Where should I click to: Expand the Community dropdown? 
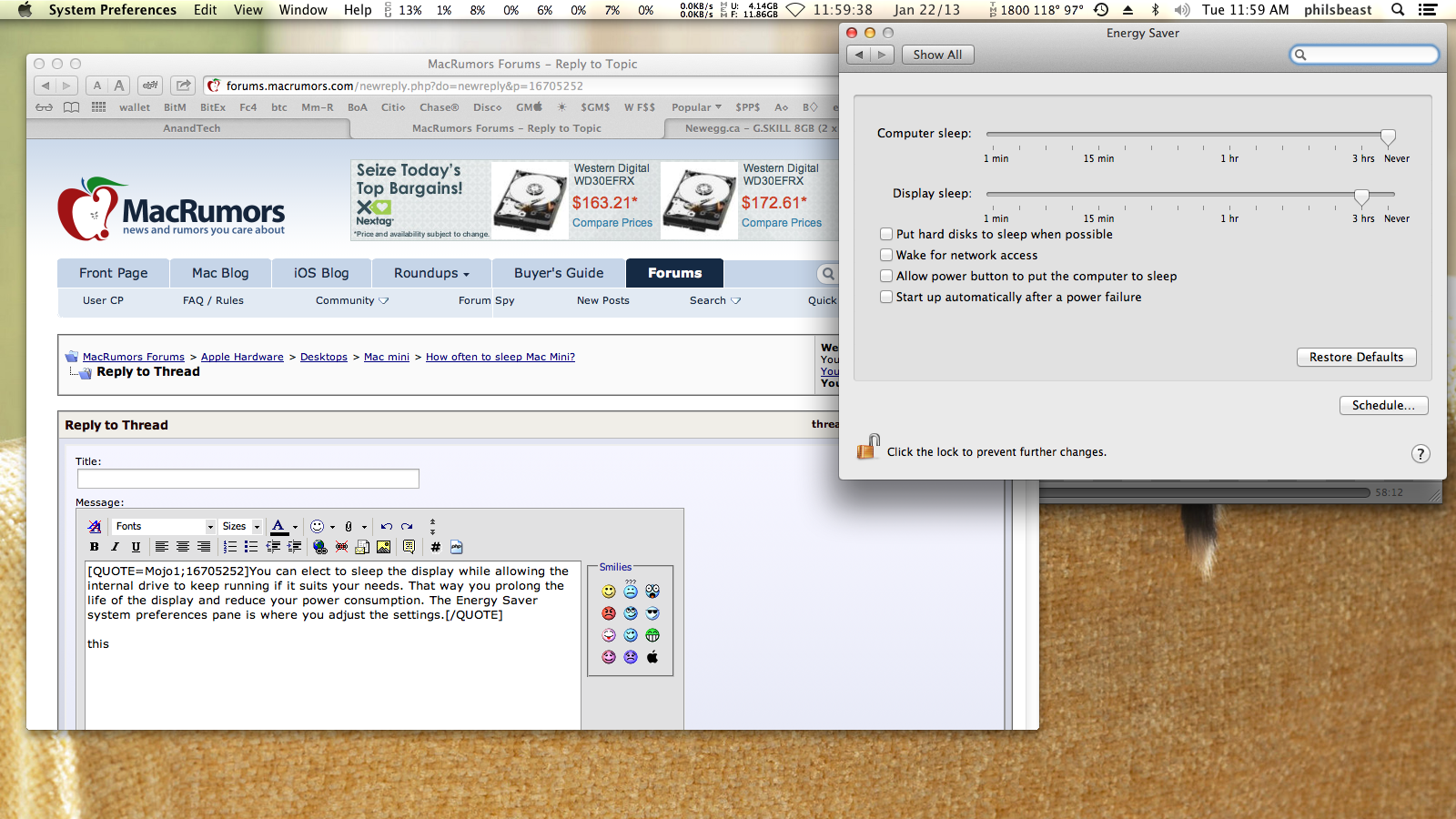pos(352,300)
